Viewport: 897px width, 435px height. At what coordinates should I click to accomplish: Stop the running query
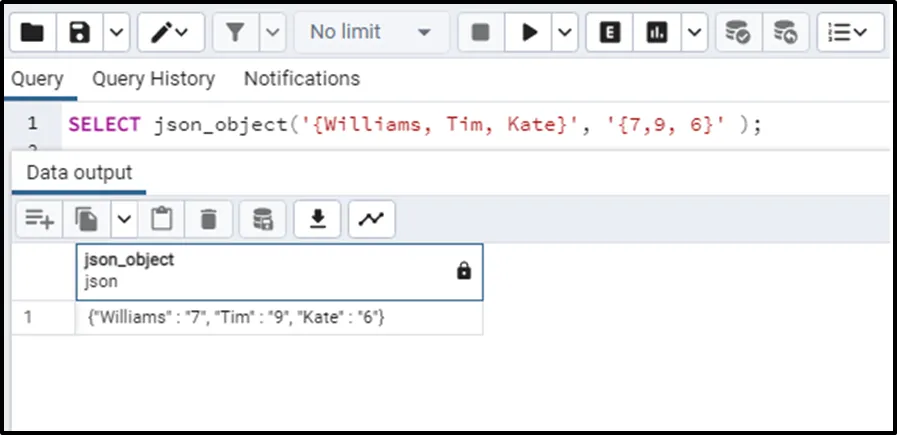pyautogui.click(x=480, y=33)
